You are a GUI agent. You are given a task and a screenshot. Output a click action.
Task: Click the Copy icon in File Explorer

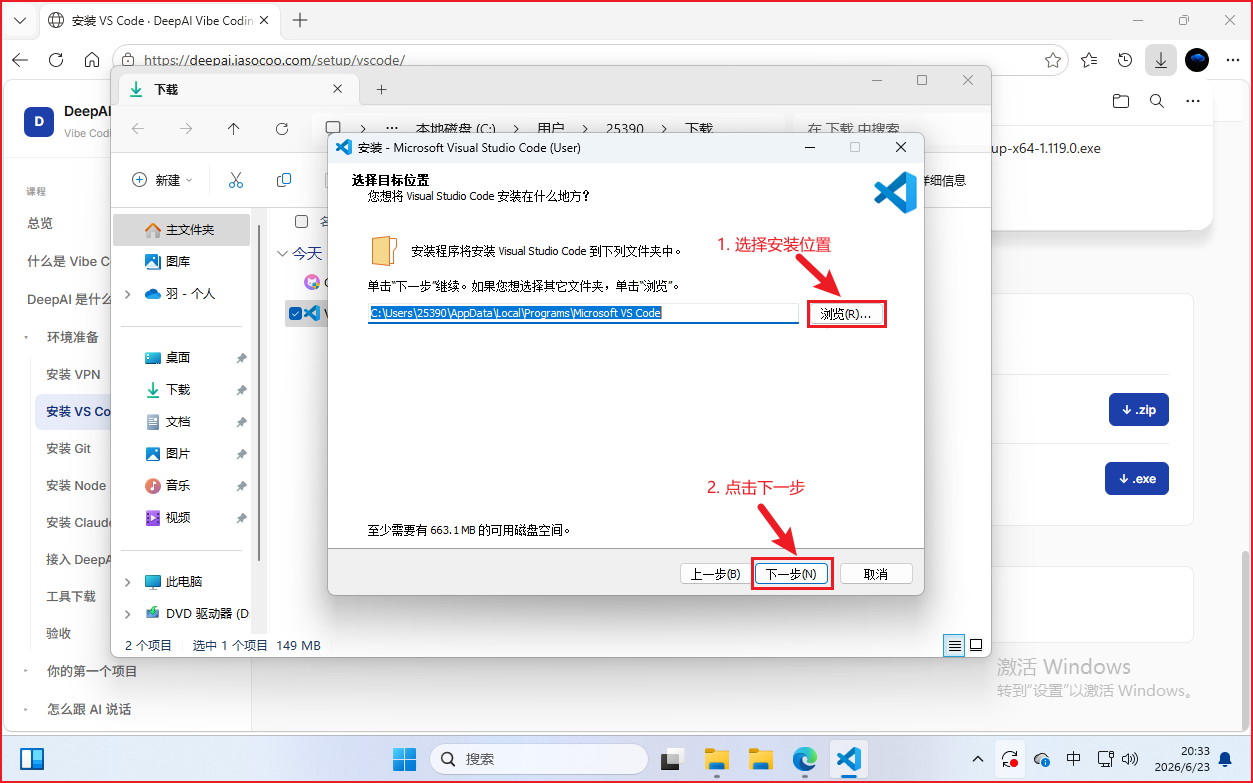284,180
